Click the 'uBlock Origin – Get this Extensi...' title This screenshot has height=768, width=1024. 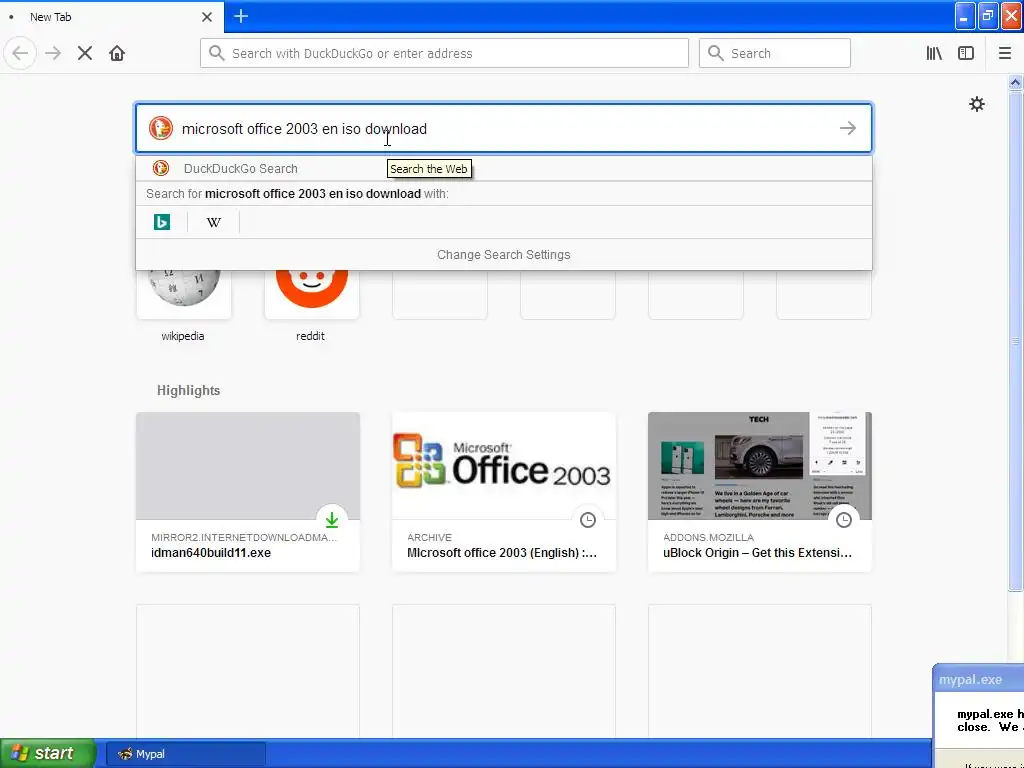(758, 552)
